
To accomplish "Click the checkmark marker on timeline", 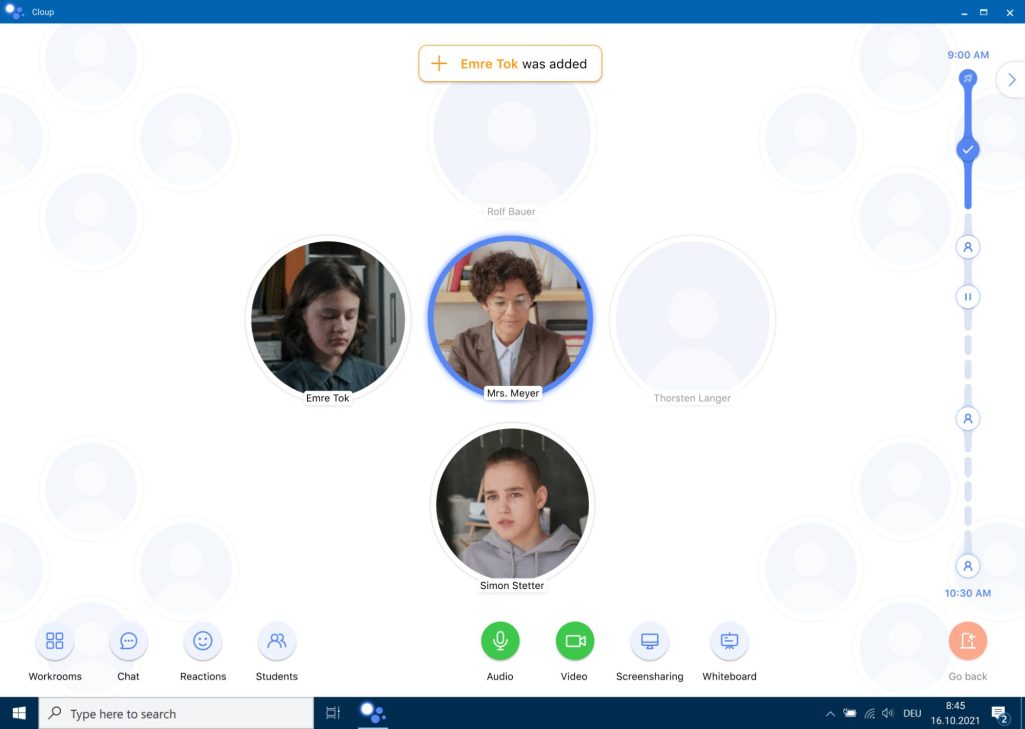I will click(x=967, y=150).
